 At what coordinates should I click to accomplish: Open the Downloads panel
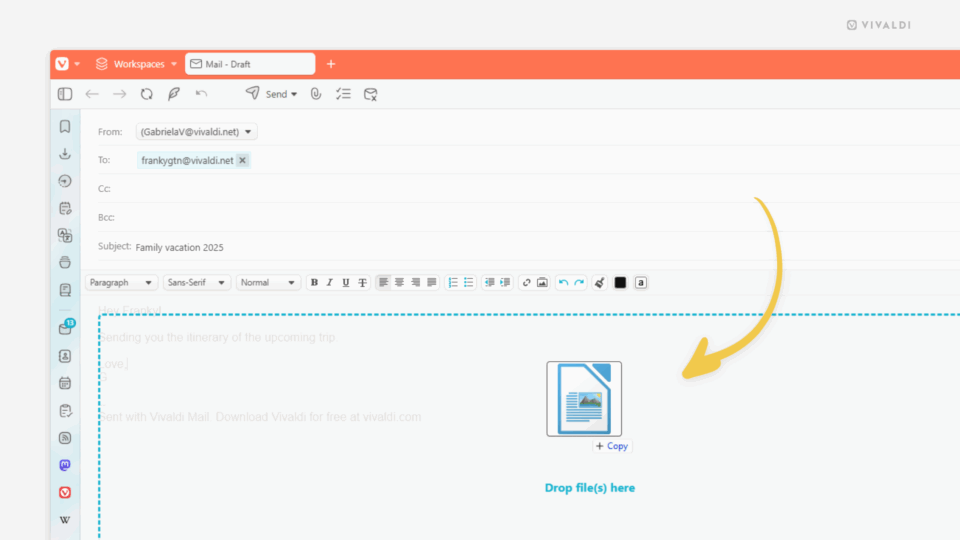pos(65,154)
